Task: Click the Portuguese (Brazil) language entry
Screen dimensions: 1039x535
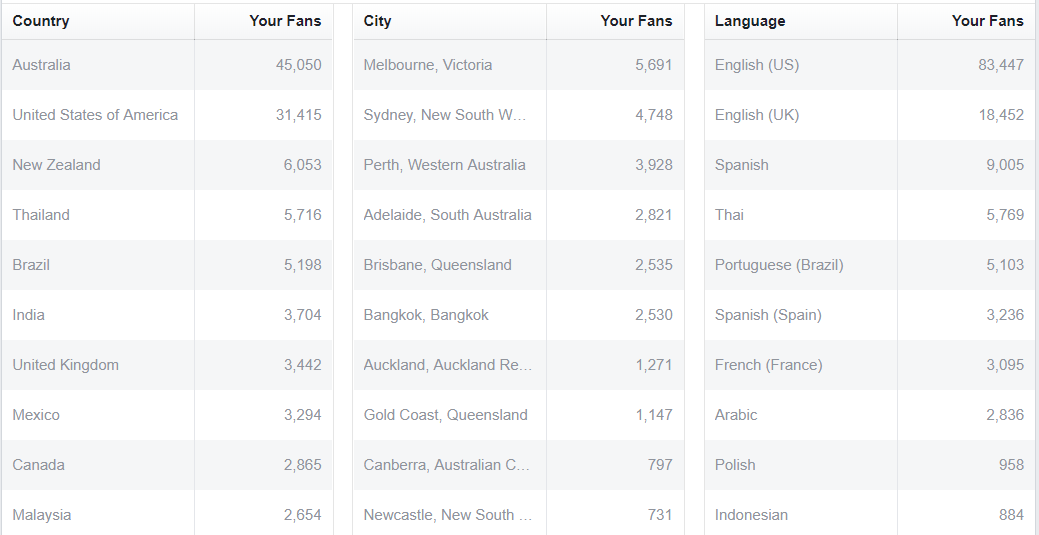Action: click(869, 265)
